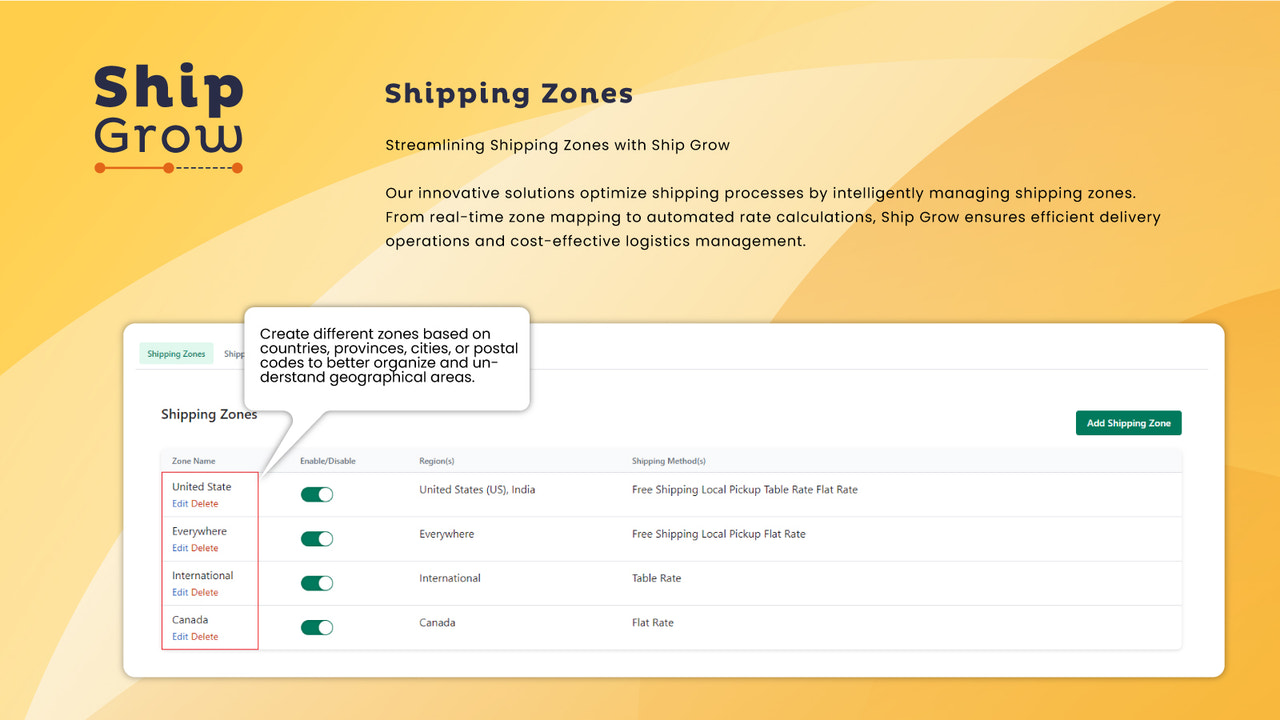Image resolution: width=1280 pixels, height=720 pixels.
Task: Click the Ship Grow logo
Action: coord(167,115)
